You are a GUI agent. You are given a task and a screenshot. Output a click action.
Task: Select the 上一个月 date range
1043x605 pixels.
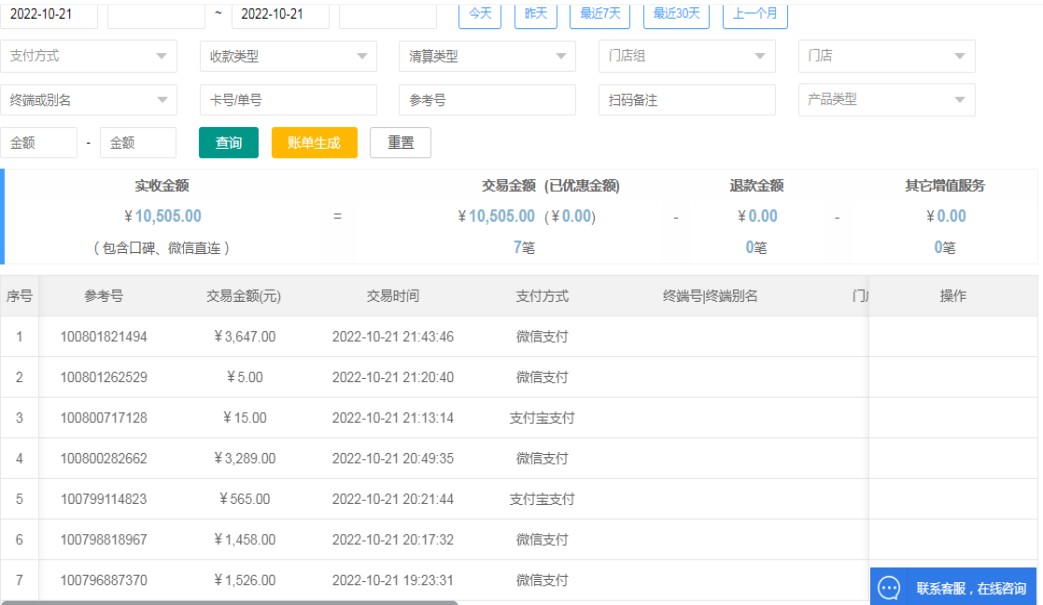pos(755,14)
